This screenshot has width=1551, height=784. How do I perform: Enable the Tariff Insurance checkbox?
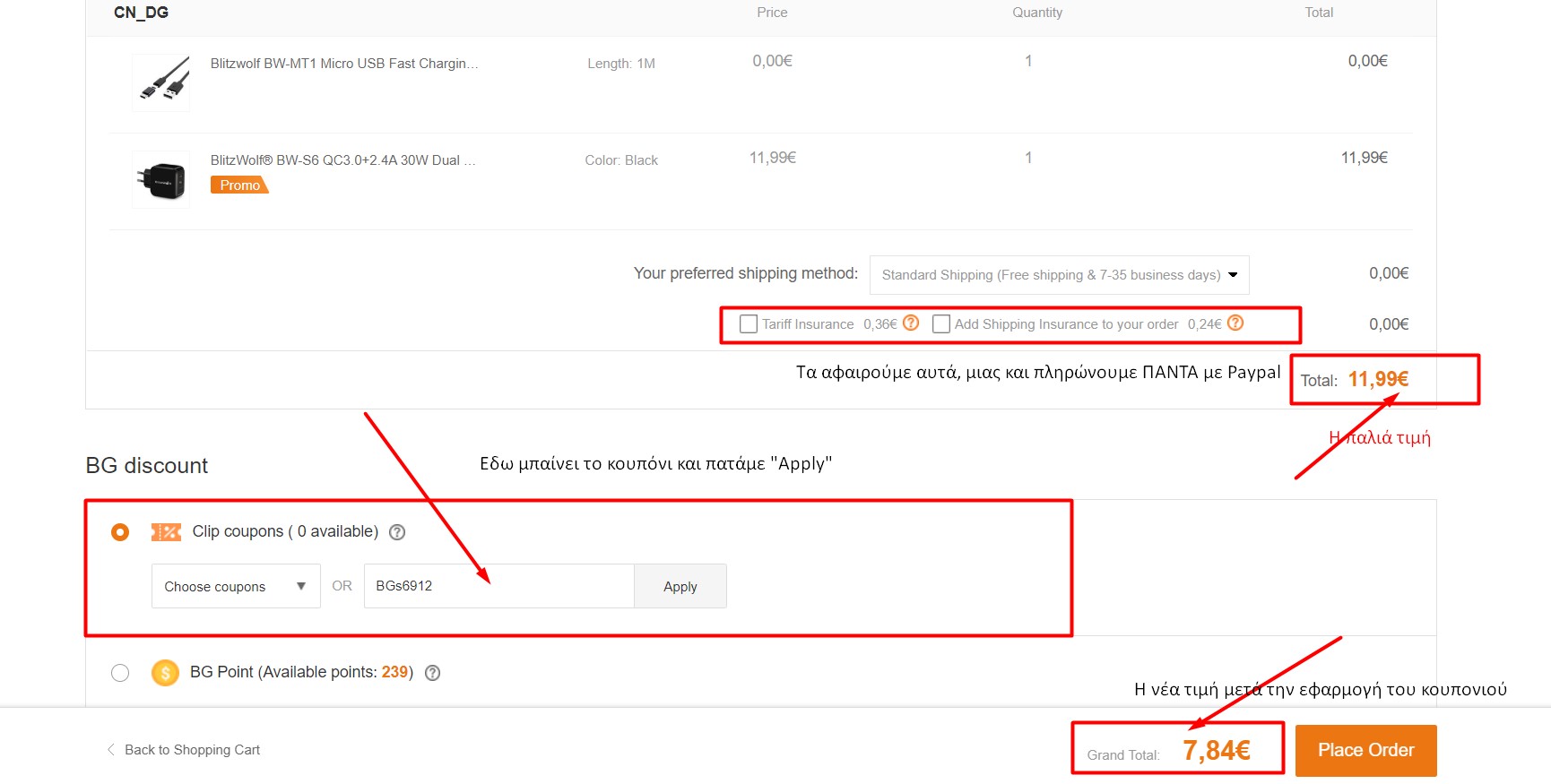pos(749,323)
